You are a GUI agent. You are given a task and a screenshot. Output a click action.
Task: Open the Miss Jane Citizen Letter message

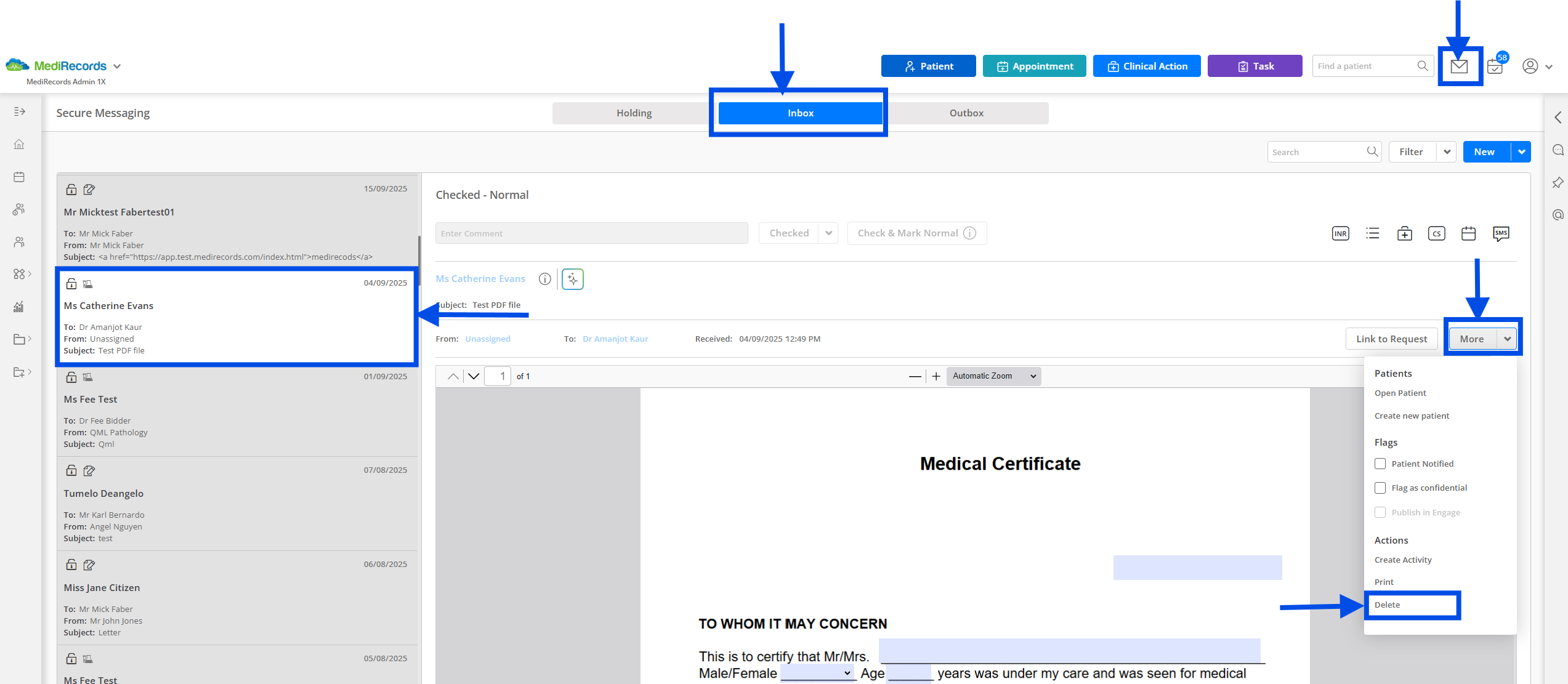237,598
